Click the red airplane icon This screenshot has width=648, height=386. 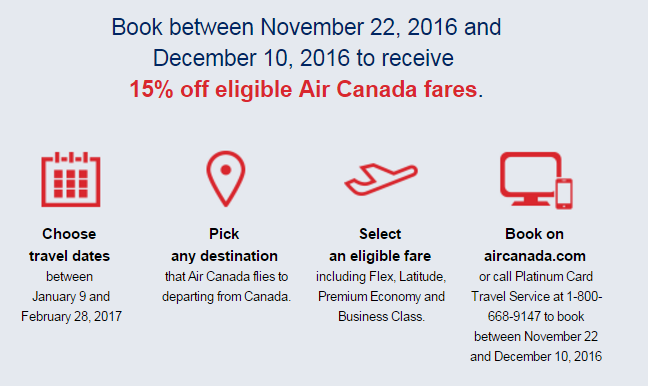[x=381, y=179]
